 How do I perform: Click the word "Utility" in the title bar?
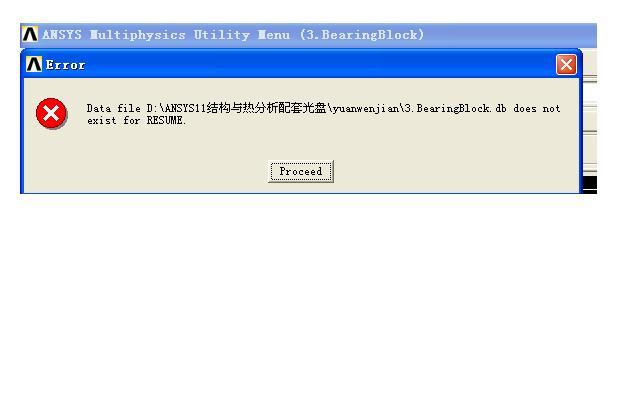pyautogui.click(x=222, y=35)
